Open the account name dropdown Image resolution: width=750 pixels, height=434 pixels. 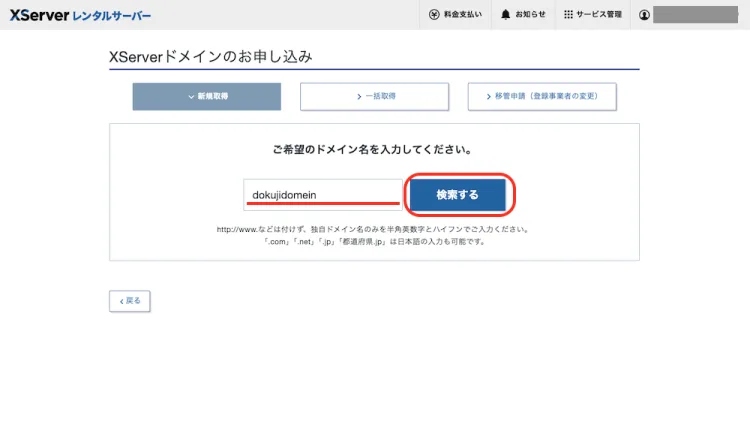coord(695,15)
